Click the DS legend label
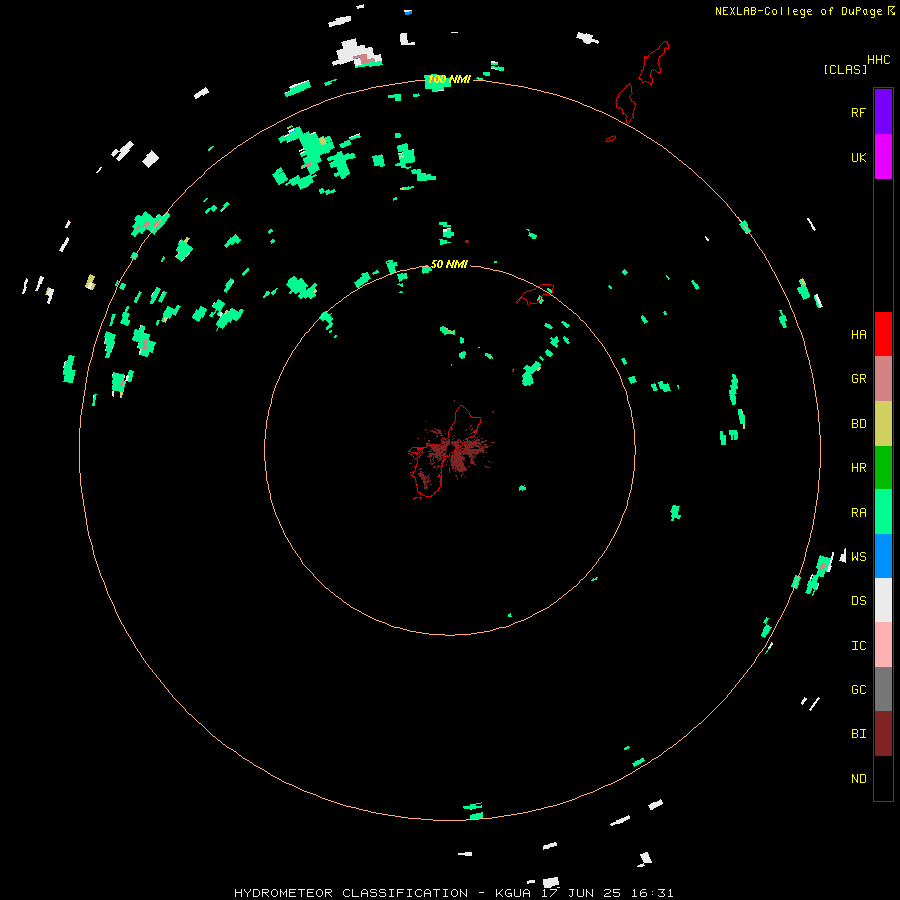Screen dimensions: 900x900 tap(858, 601)
